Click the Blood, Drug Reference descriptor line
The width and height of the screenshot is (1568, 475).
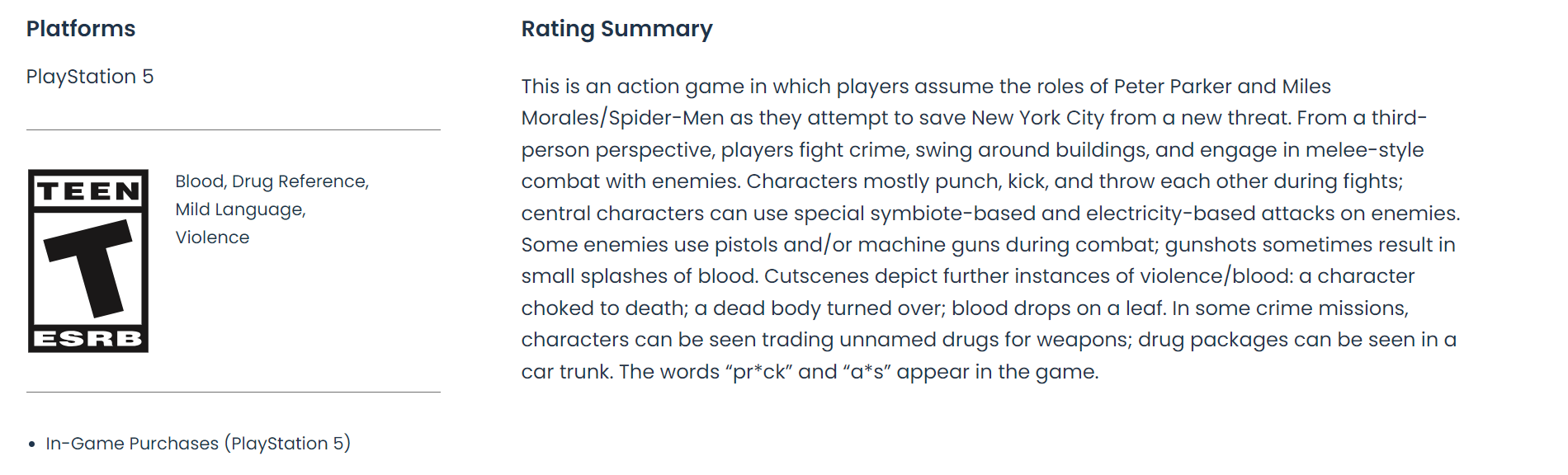[272, 181]
